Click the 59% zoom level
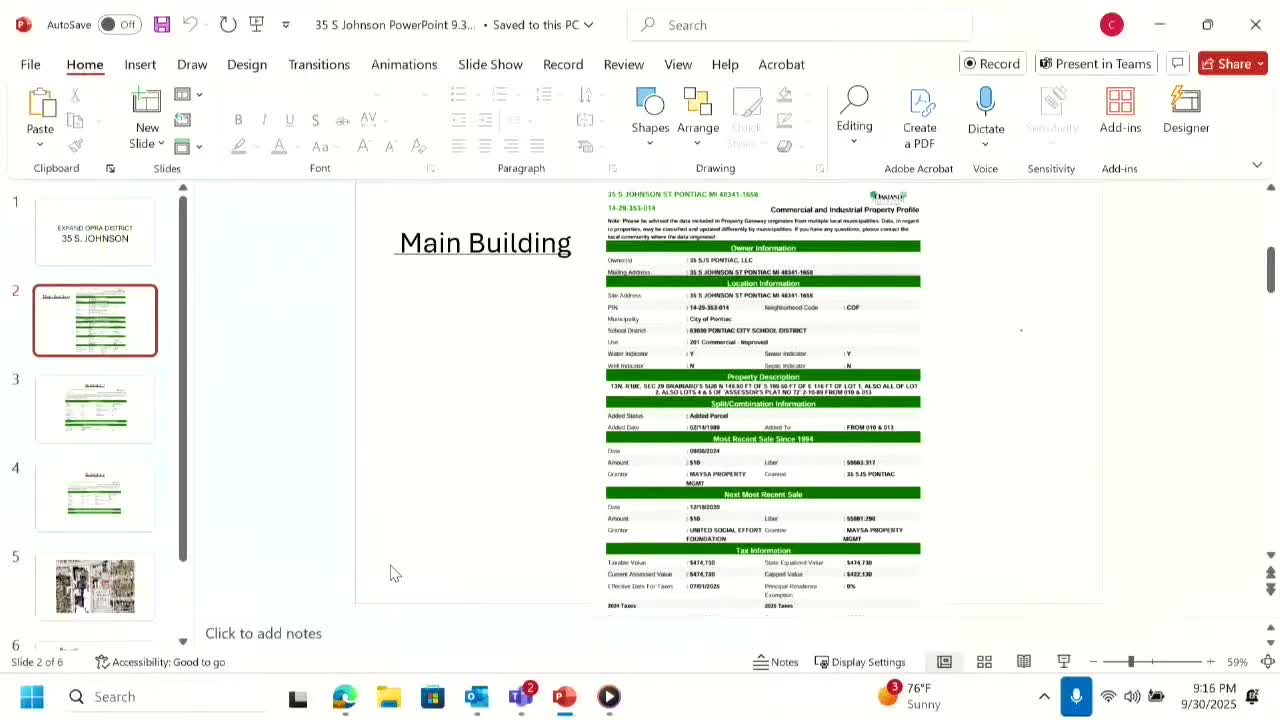 pyautogui.click(x=1238, y=662)
